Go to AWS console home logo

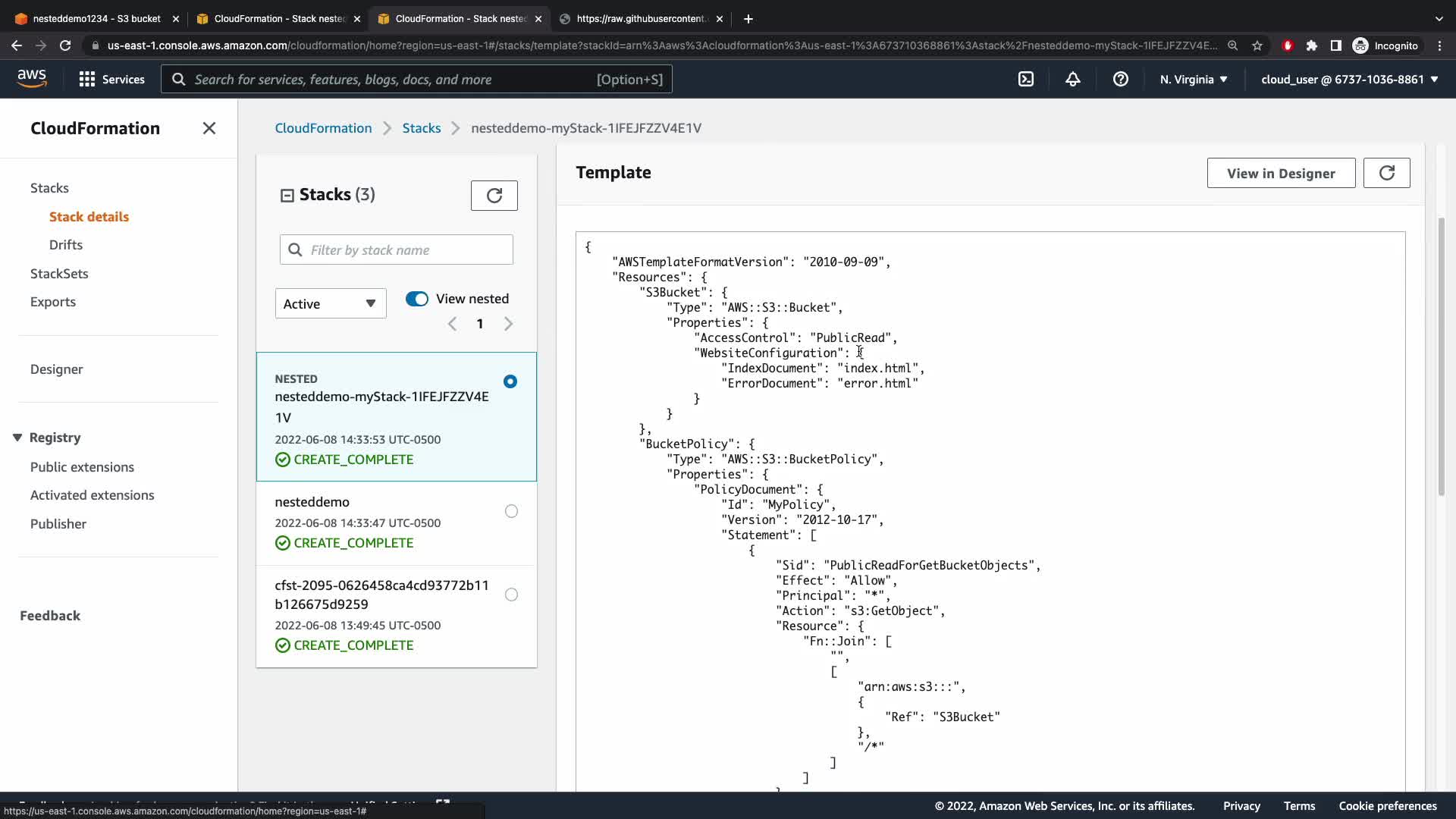pyautogui.click(x=32, y=78)
